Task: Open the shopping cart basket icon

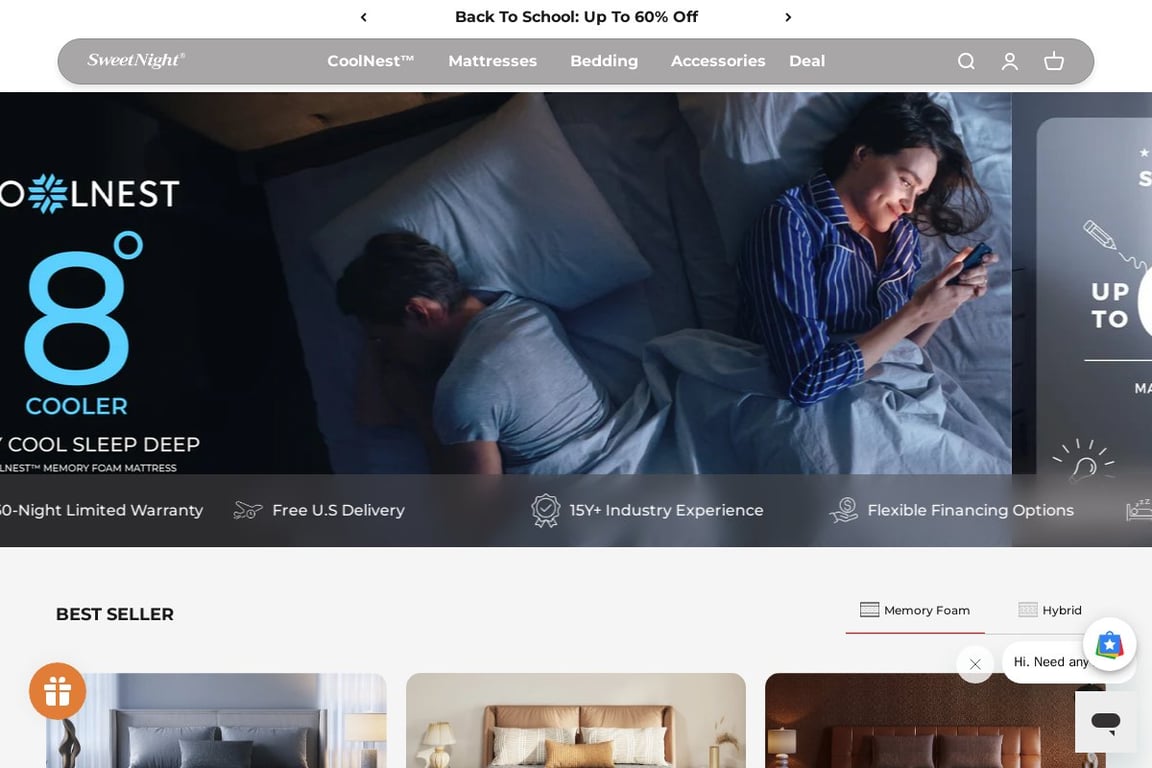Action: click(1054, 61)
